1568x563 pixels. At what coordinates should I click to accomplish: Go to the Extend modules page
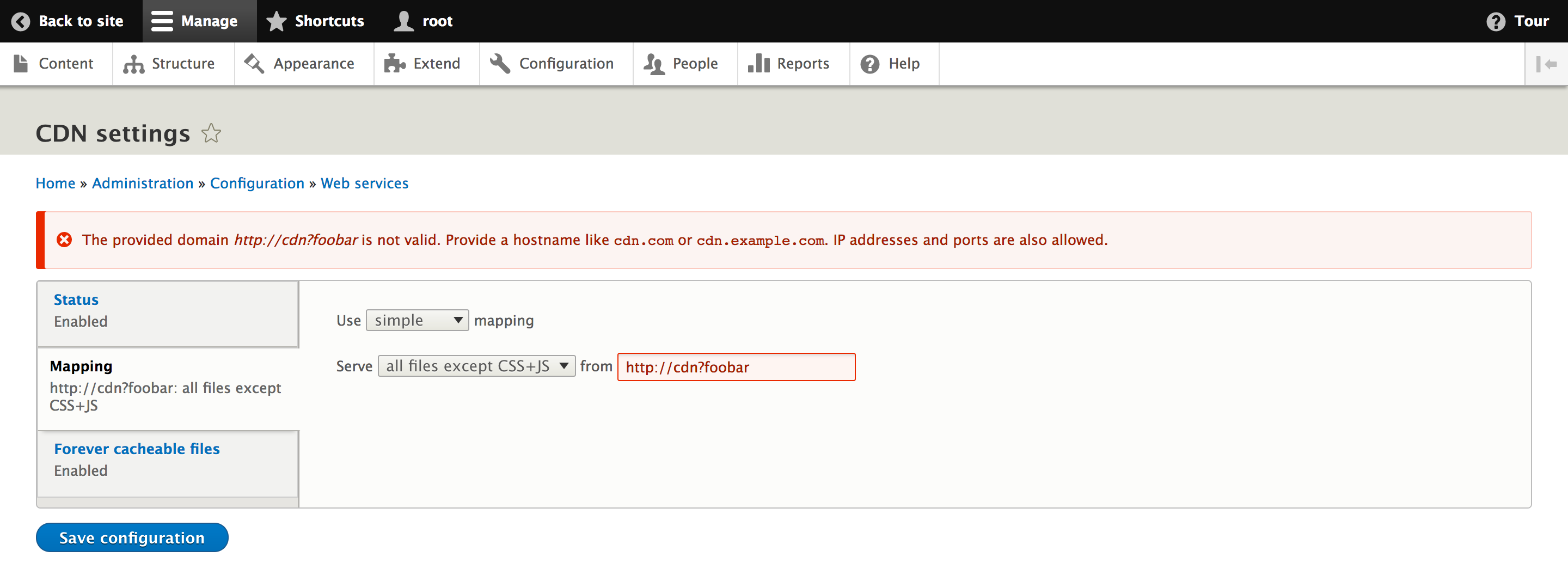click(x=422, y=64)
